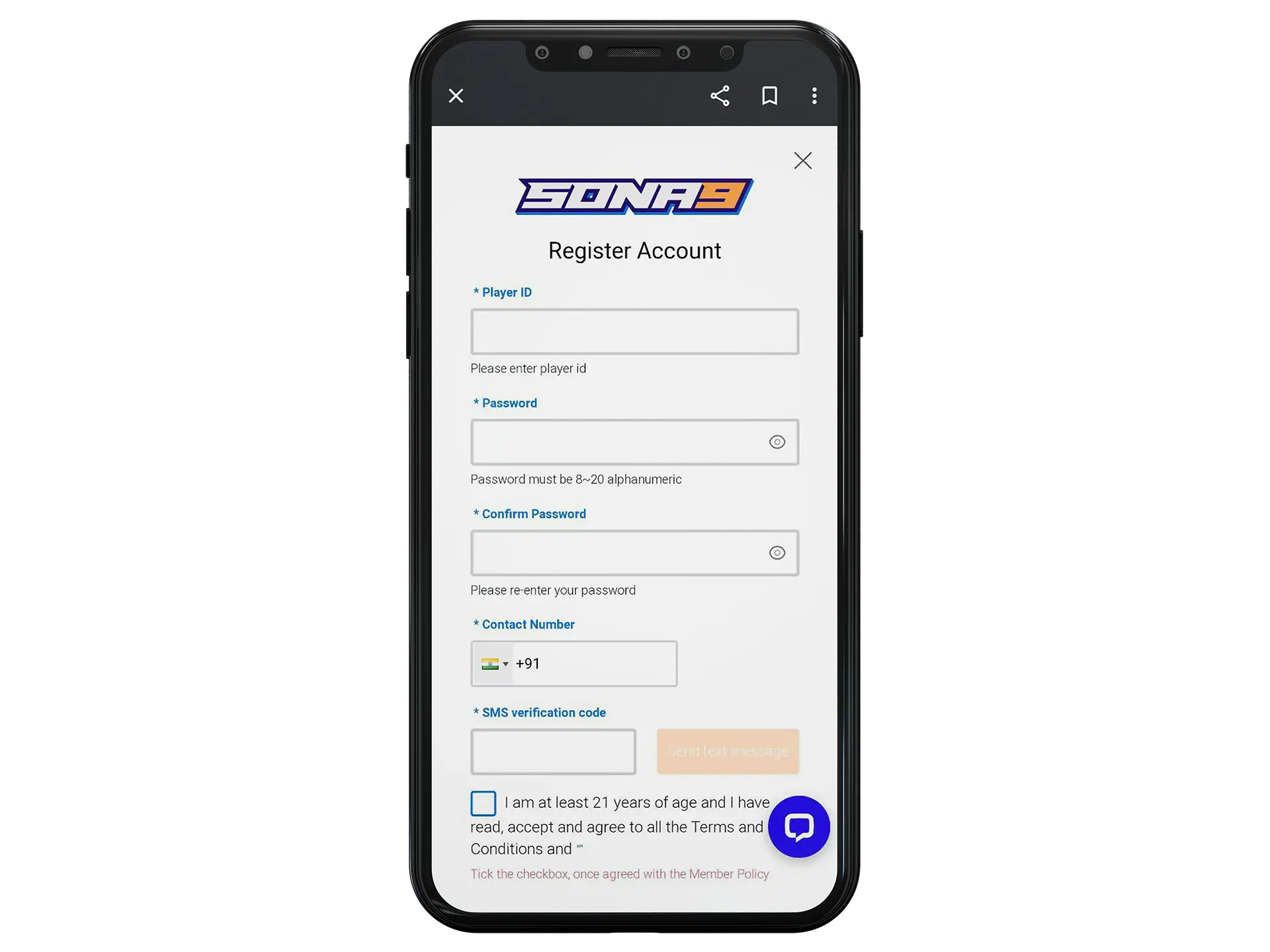
Task: Click the browser close X icon
Action: point(456,95)
